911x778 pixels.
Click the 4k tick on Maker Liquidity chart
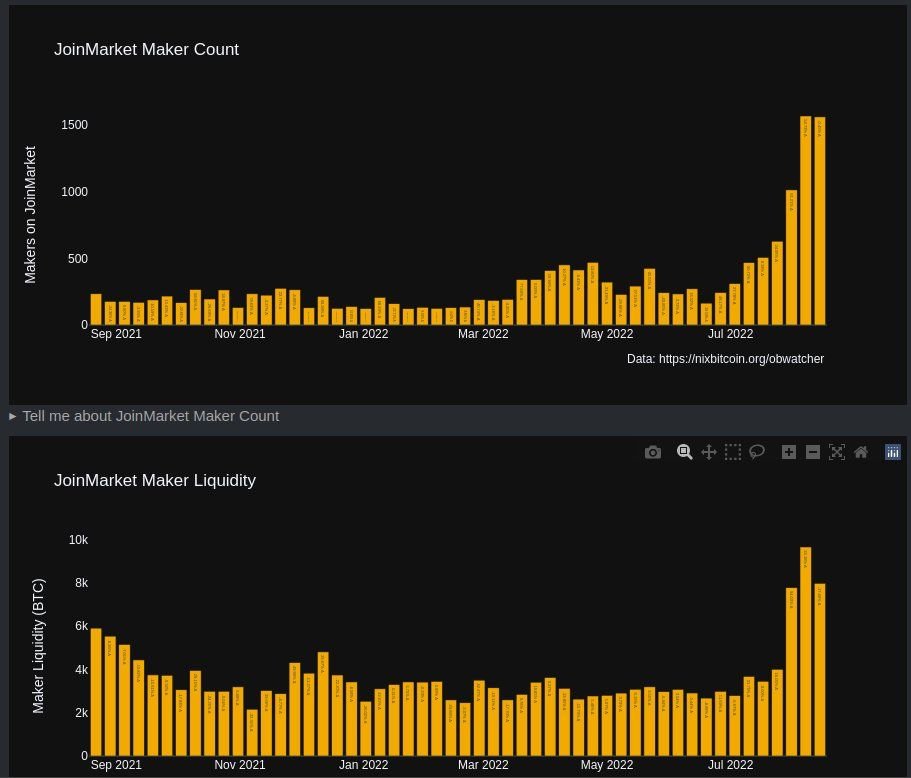click(x=81, y=669)
